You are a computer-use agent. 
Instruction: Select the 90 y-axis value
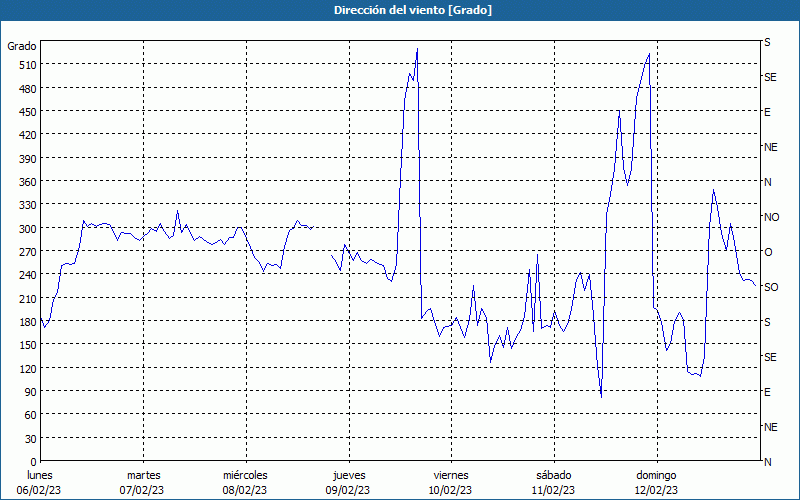[31, 392]
